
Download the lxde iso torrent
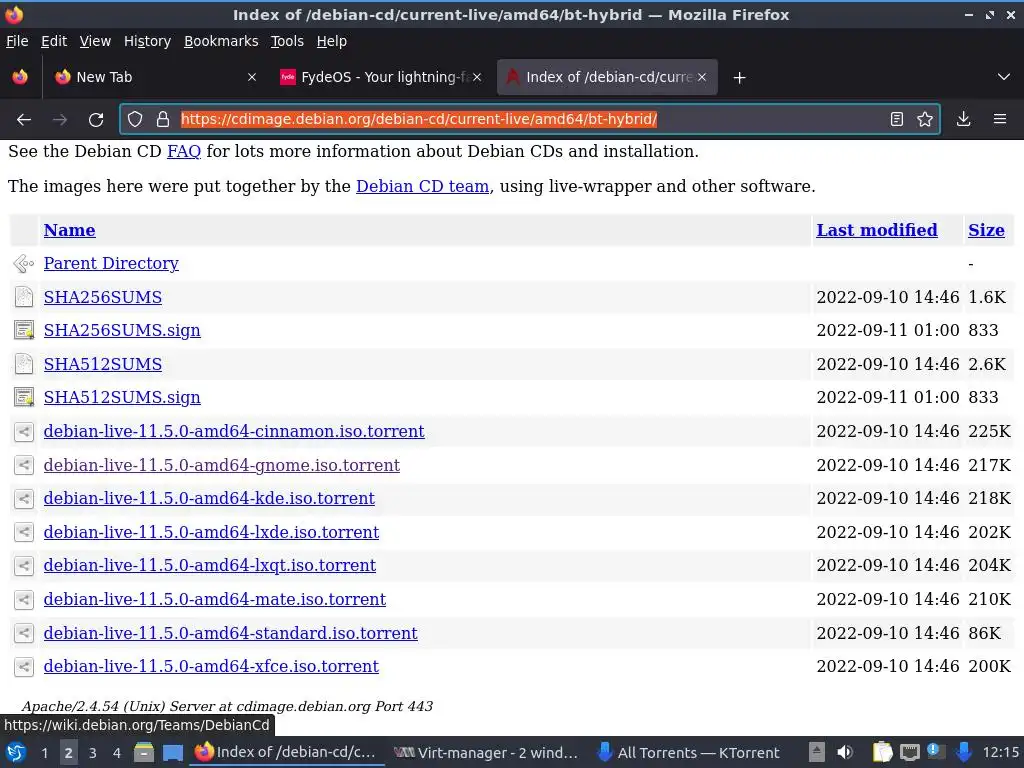[x=211, y=532]
